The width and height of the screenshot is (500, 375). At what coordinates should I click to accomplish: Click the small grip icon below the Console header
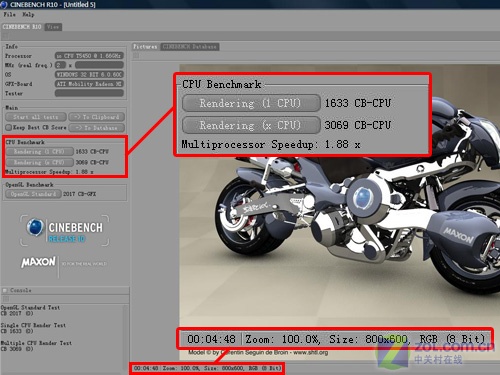click(x=6, y=299)
